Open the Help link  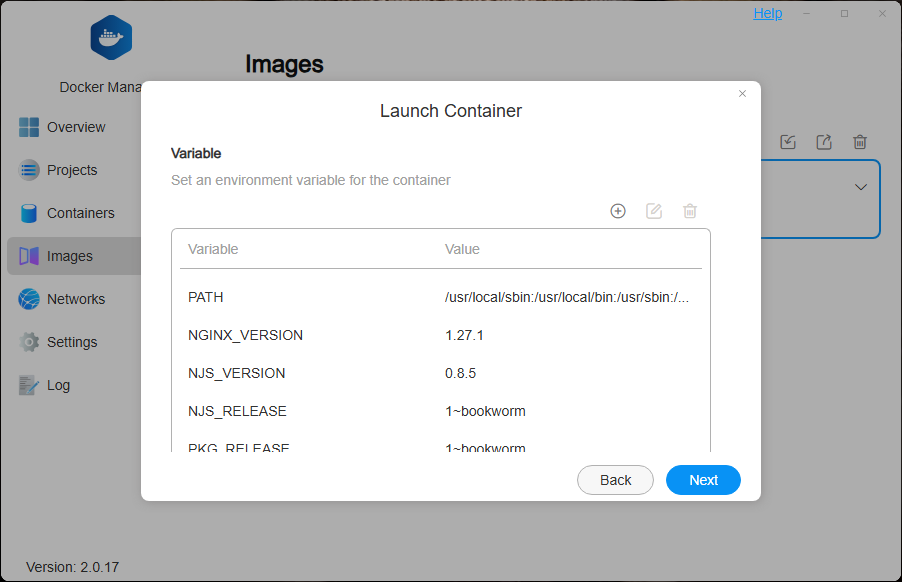(x=767, y=12)
